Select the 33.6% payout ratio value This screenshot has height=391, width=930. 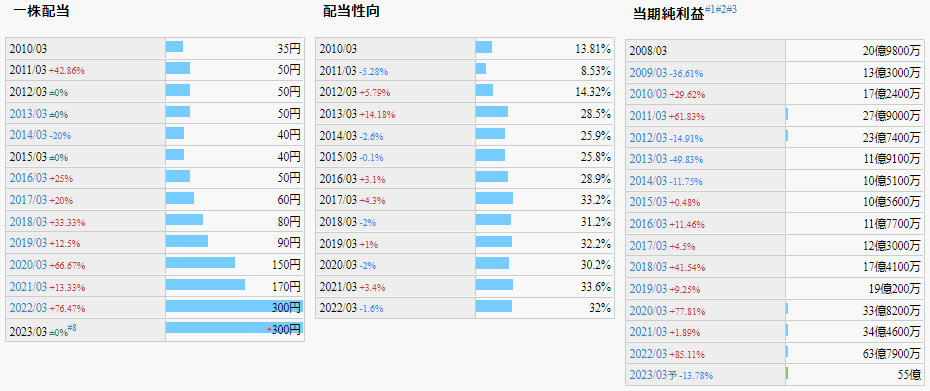coord(595,287)
